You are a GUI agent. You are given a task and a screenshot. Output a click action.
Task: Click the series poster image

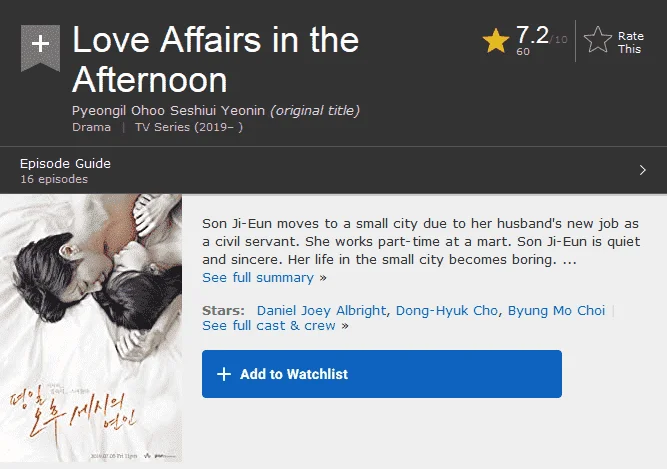coord(91,328)
